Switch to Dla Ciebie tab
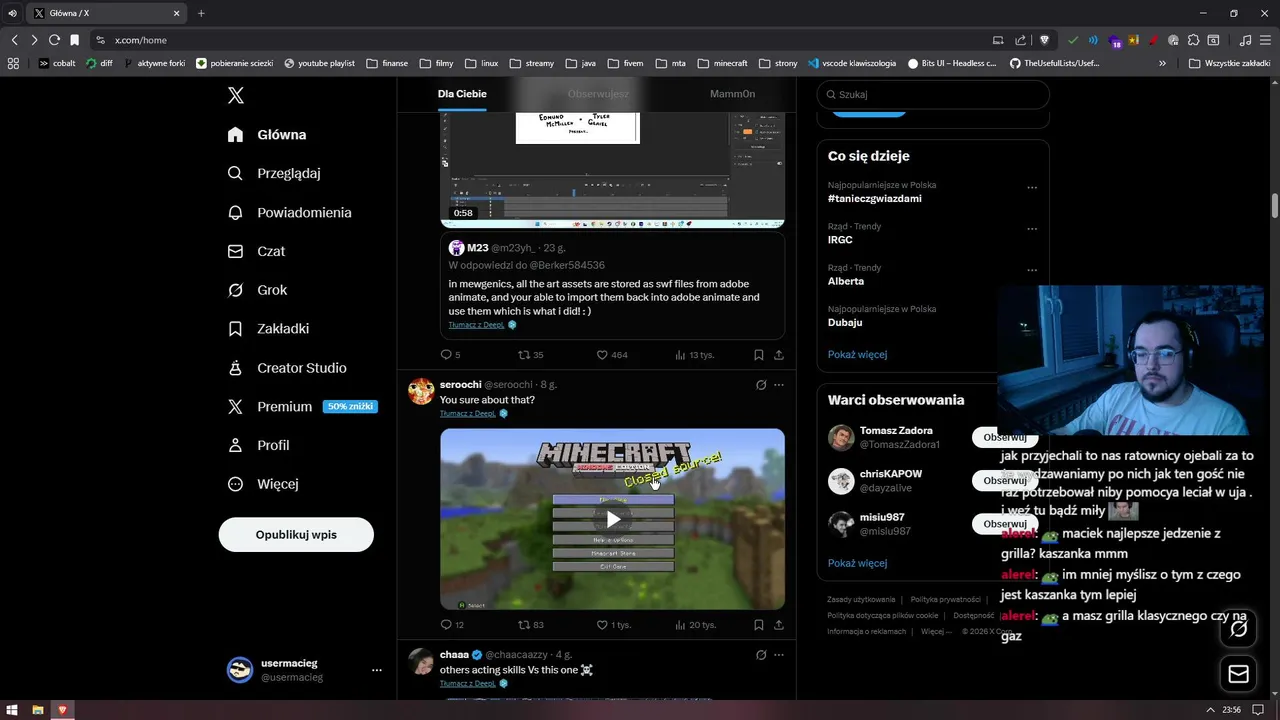Viewport: 1280px width, 720px height. (x=462, y=94)
